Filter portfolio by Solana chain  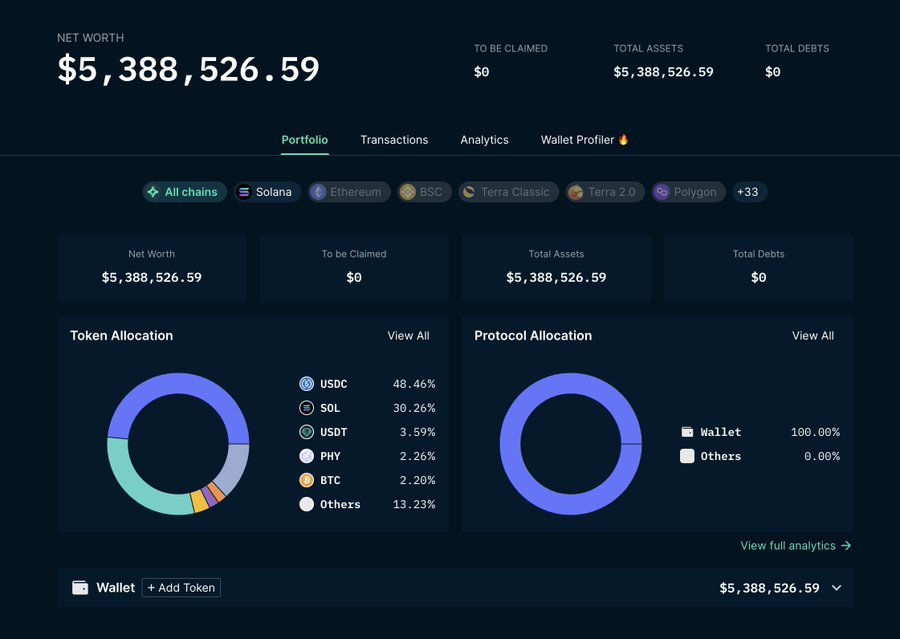267,192
